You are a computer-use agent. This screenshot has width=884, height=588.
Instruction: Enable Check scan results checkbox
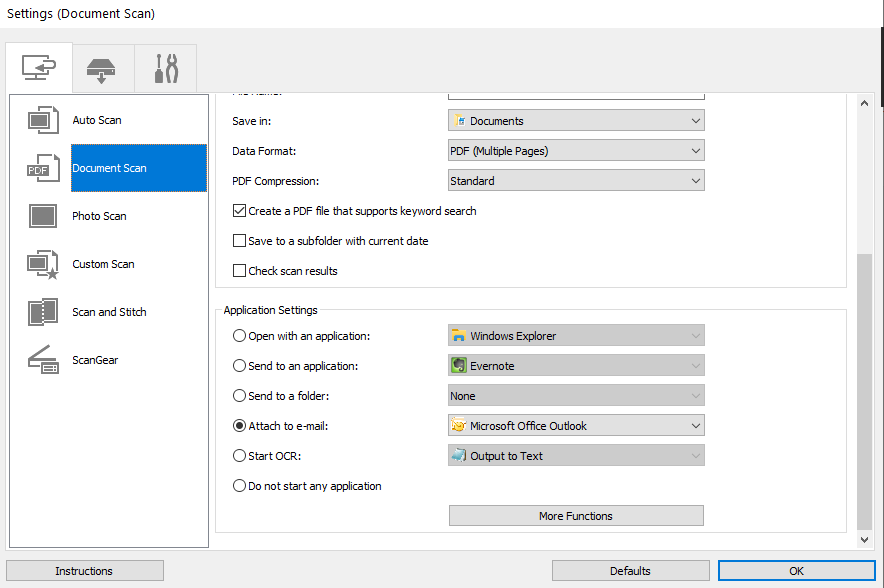[240, 271]
